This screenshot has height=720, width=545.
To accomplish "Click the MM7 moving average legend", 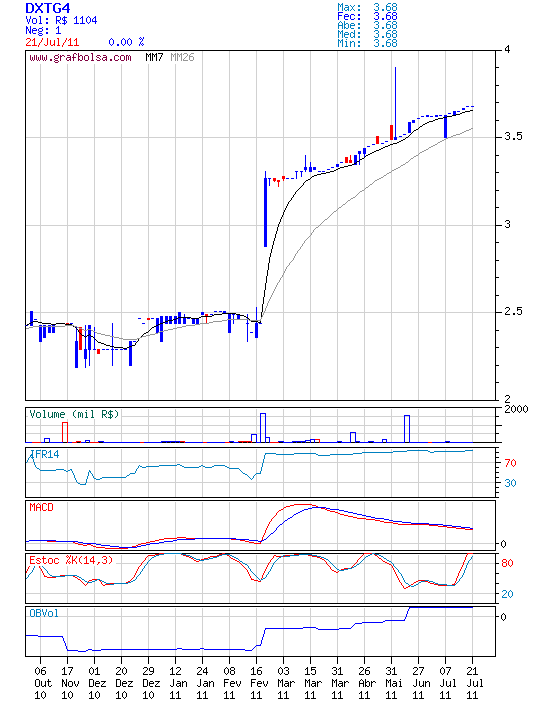I will pos(154,57).
